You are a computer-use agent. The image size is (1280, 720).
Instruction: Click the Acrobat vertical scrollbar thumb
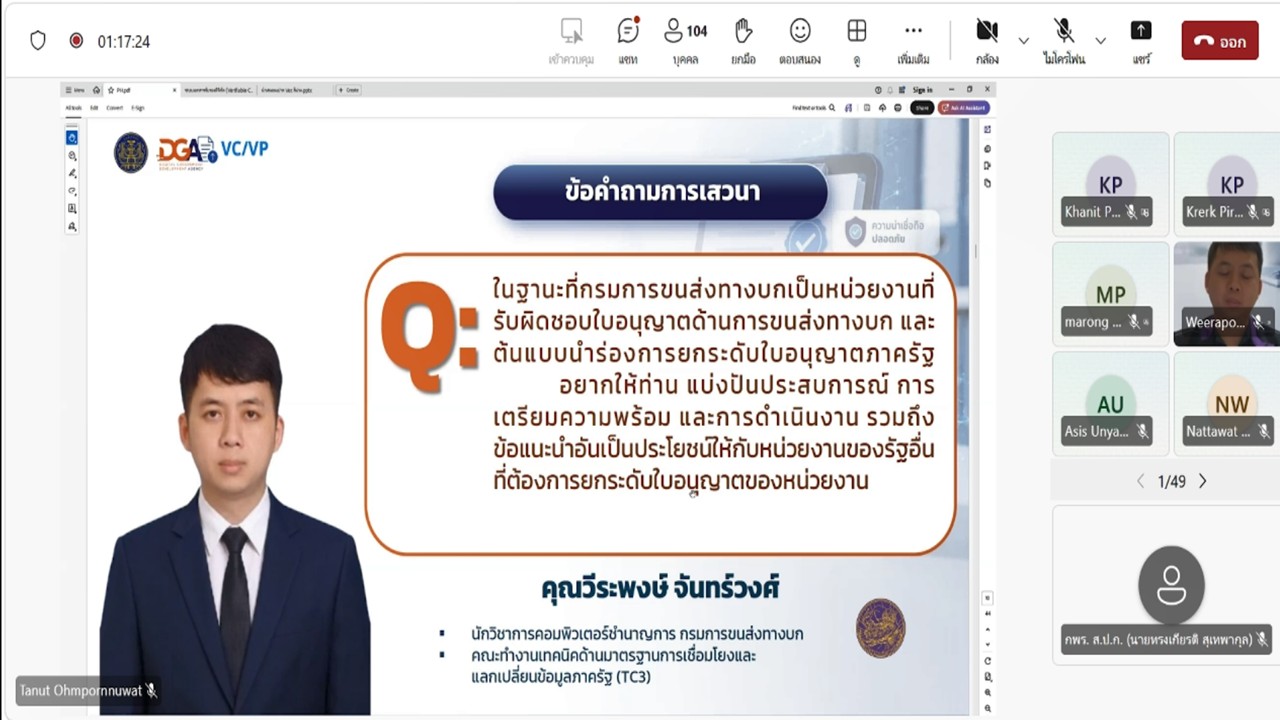pyautogui.click(x=976, y=250)
